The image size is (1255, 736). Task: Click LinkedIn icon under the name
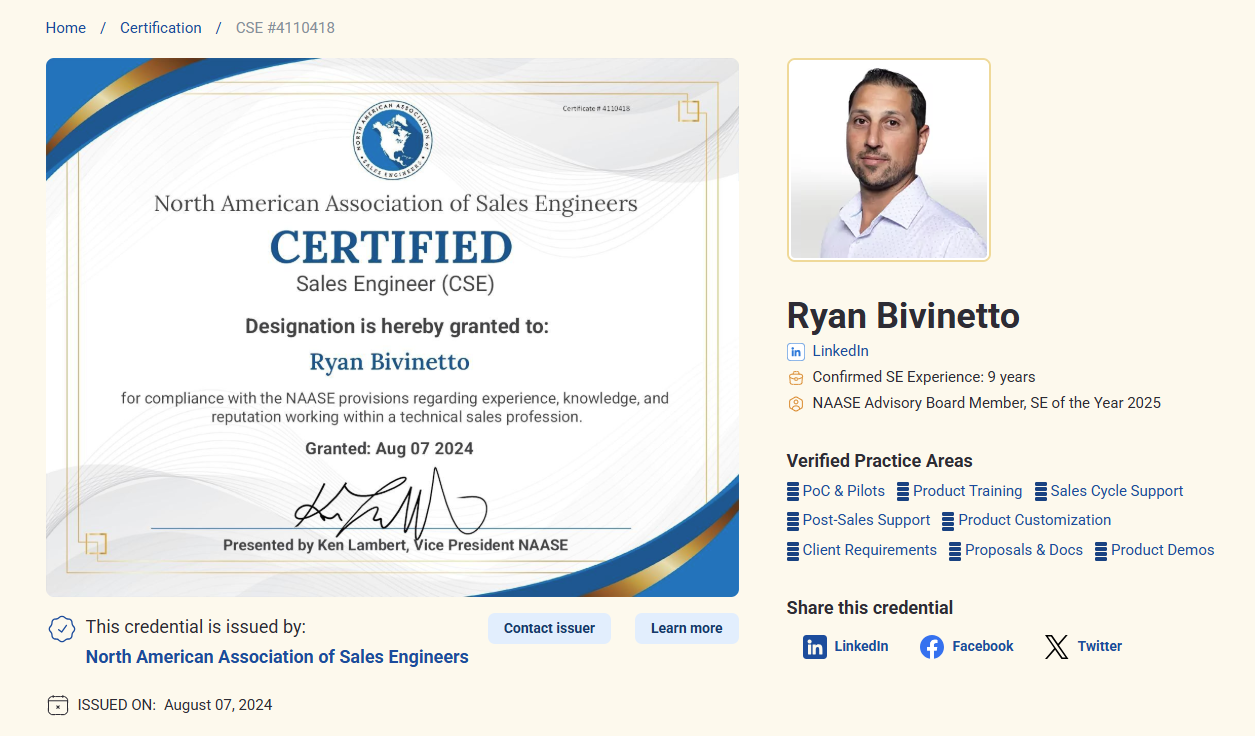click(796, 352)
